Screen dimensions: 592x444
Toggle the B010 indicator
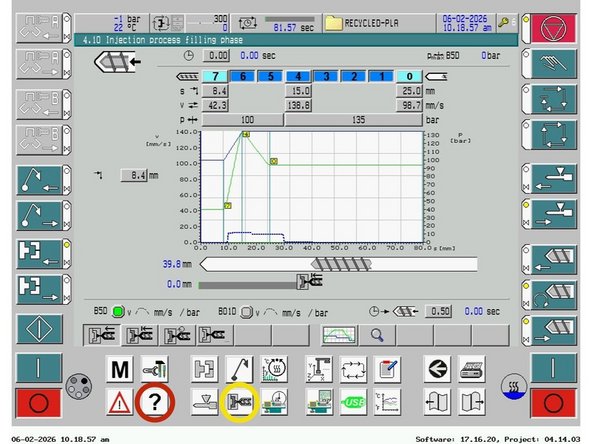246,312
